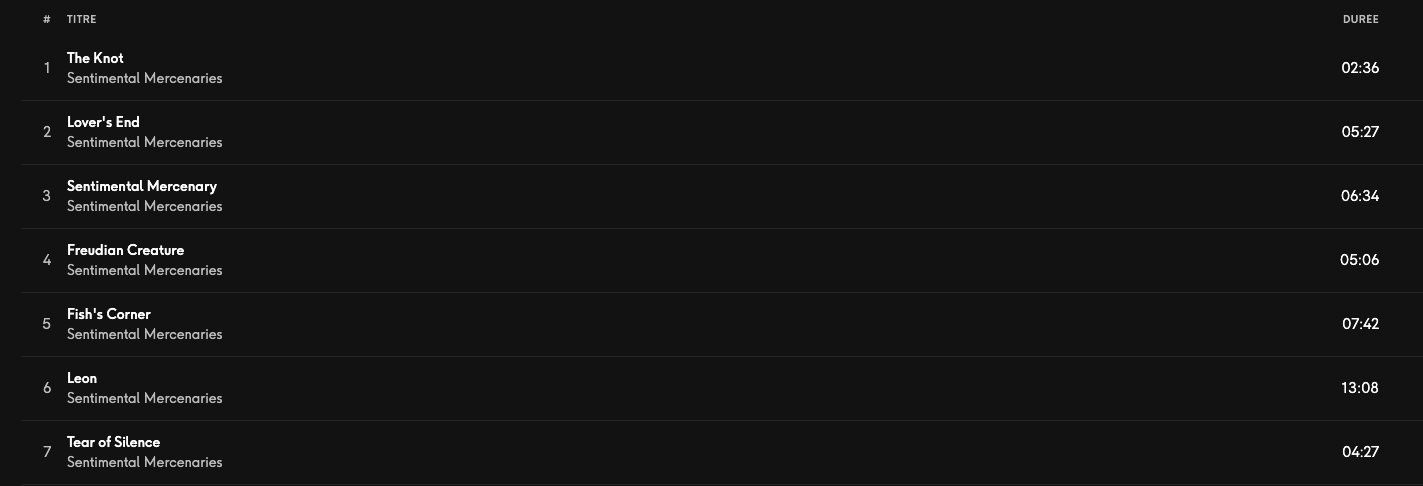Click the Freudian Creature track name

(125, 250)
